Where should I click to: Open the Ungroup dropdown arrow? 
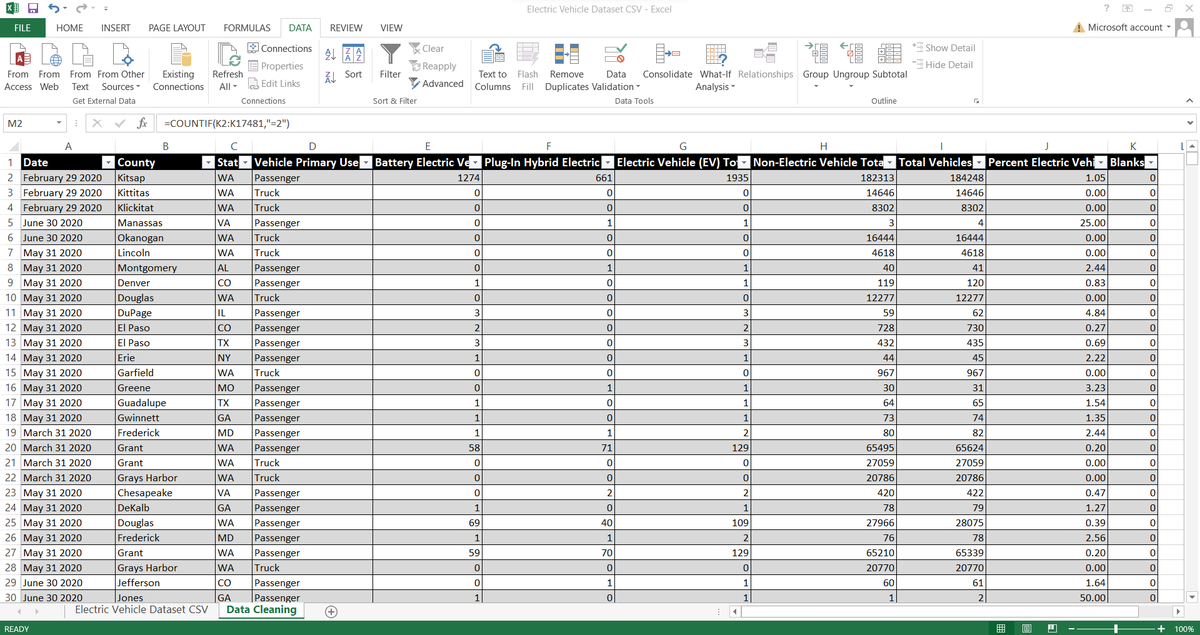point(851,85)
